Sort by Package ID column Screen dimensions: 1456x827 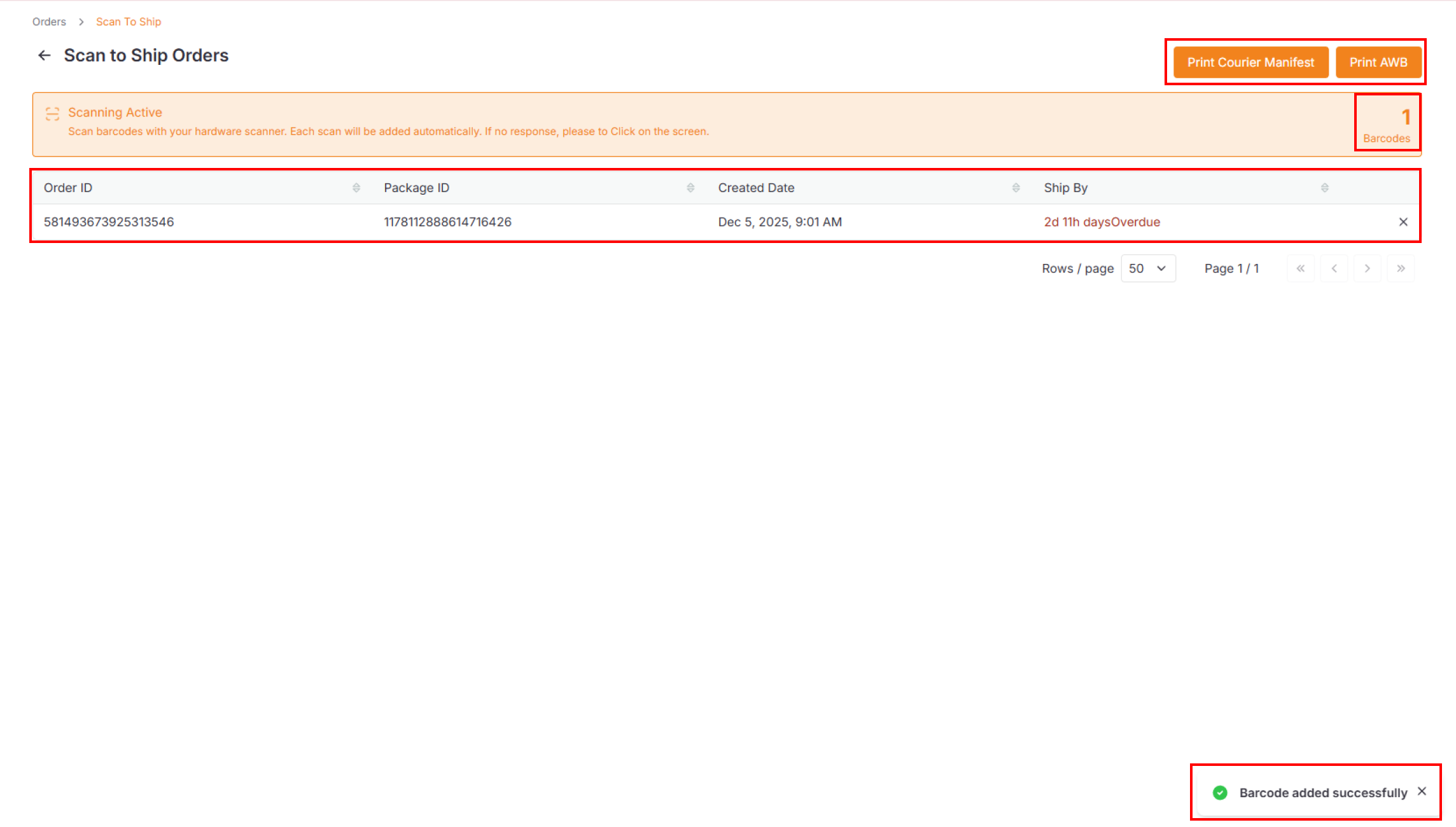(690, 188)
